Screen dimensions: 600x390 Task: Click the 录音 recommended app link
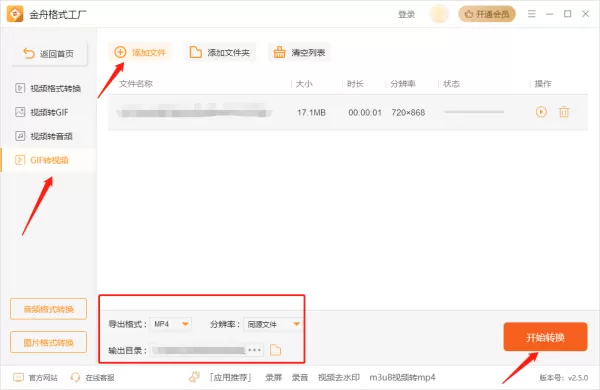[x=300, y=378]
